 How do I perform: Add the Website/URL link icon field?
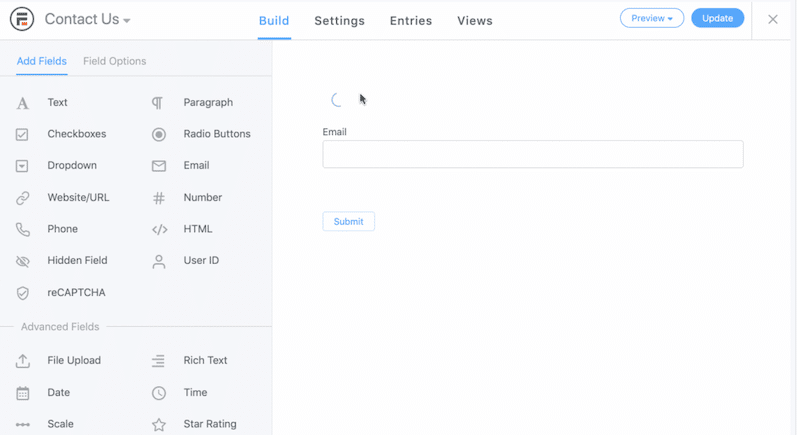23,198
